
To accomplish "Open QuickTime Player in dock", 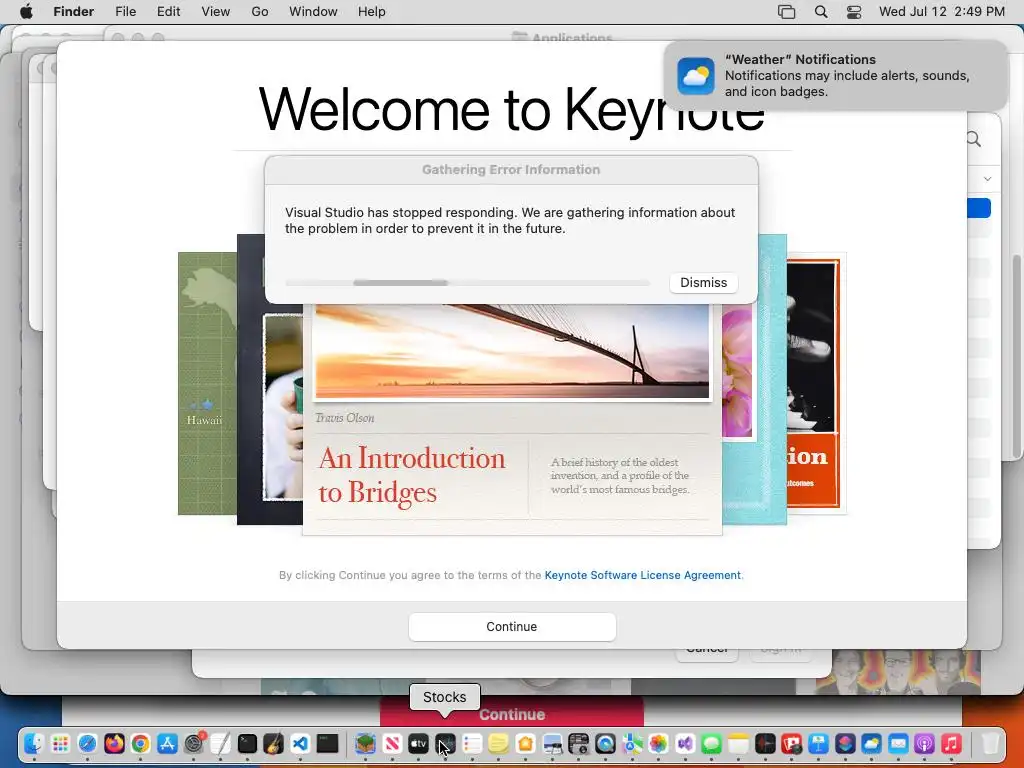I will [605, 743].
